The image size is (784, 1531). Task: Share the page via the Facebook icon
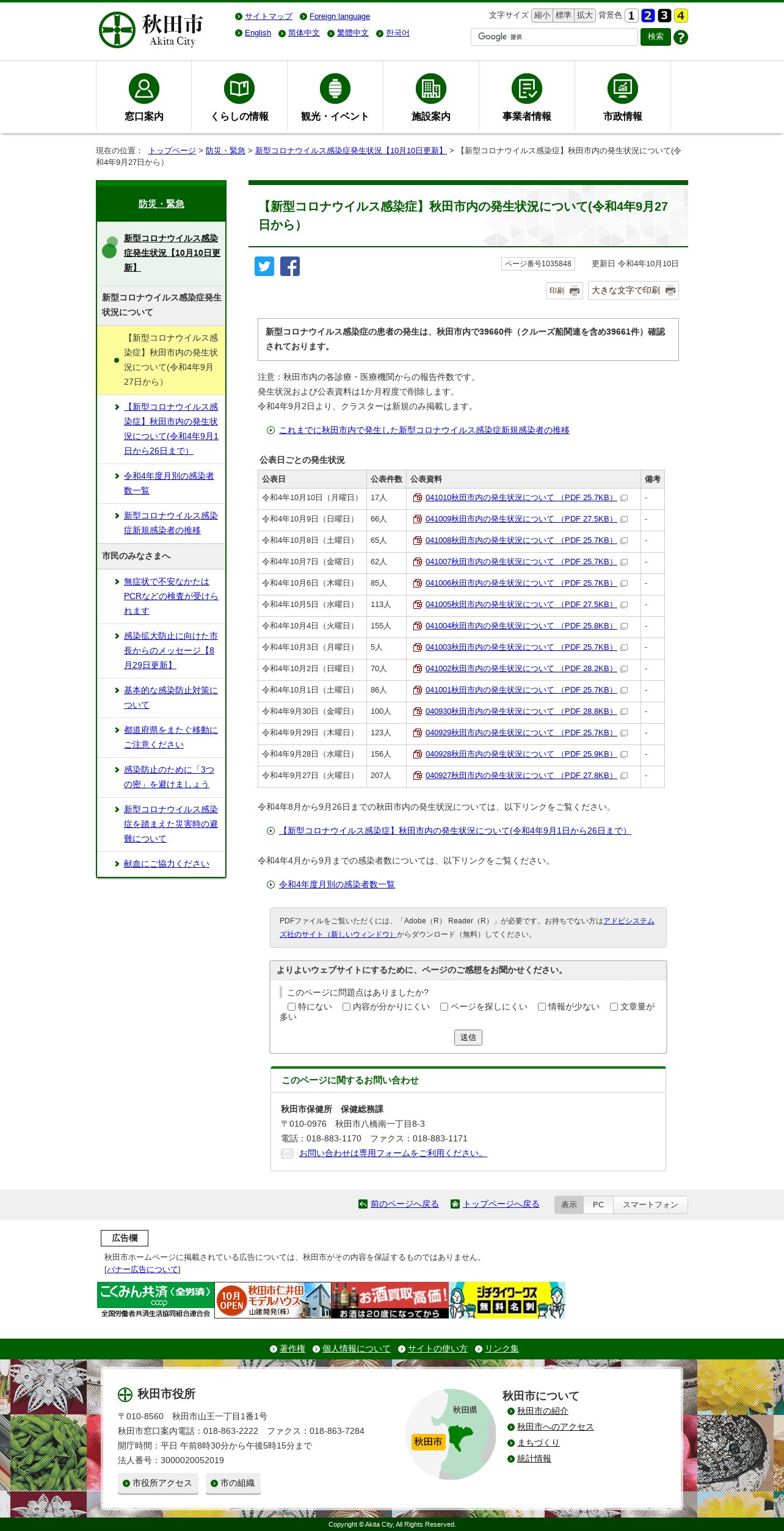290,266
